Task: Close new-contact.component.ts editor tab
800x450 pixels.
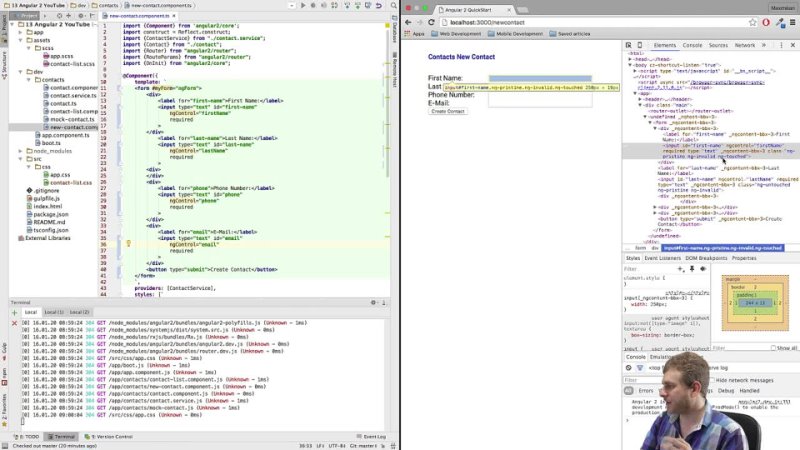Action: tap(173, 16)
